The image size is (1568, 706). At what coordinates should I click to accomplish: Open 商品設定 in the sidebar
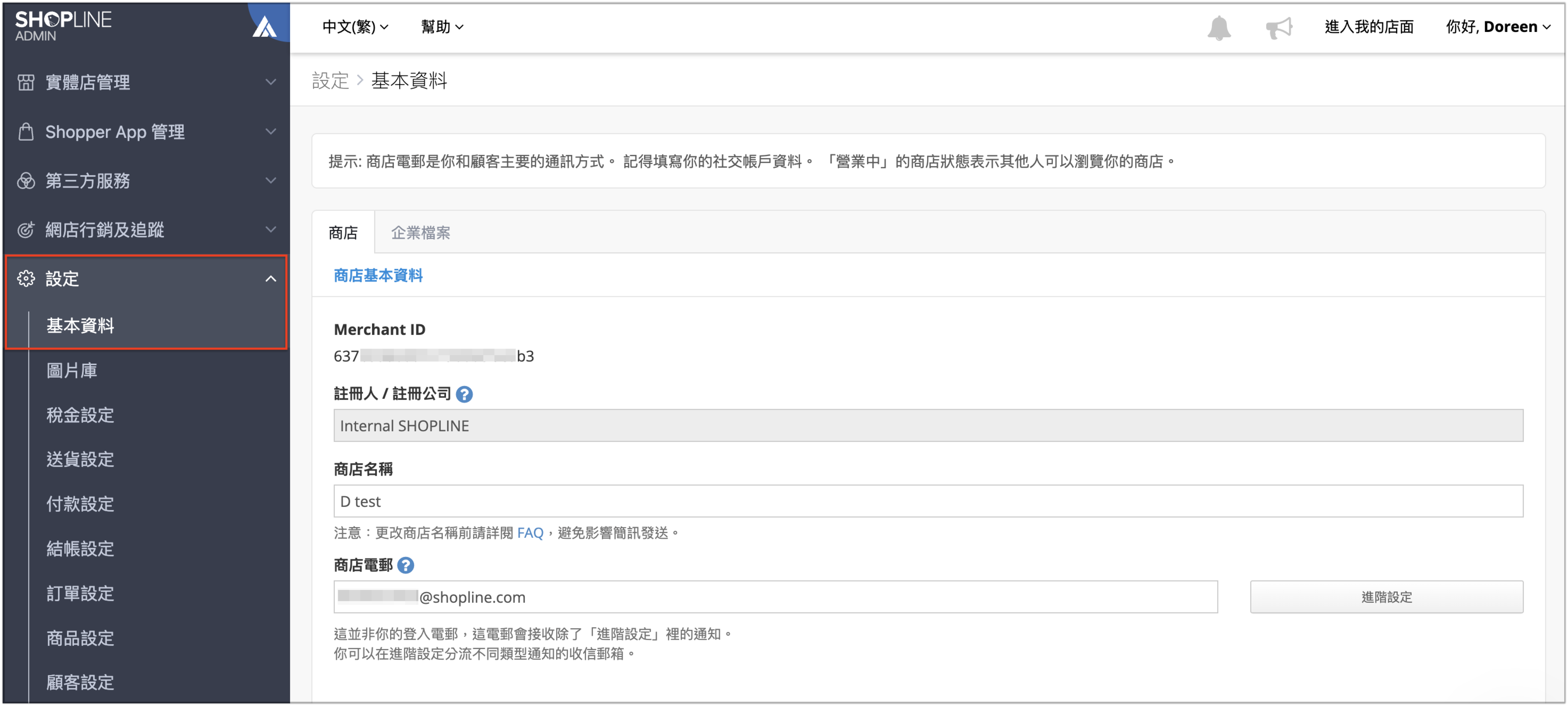[80, 638]
